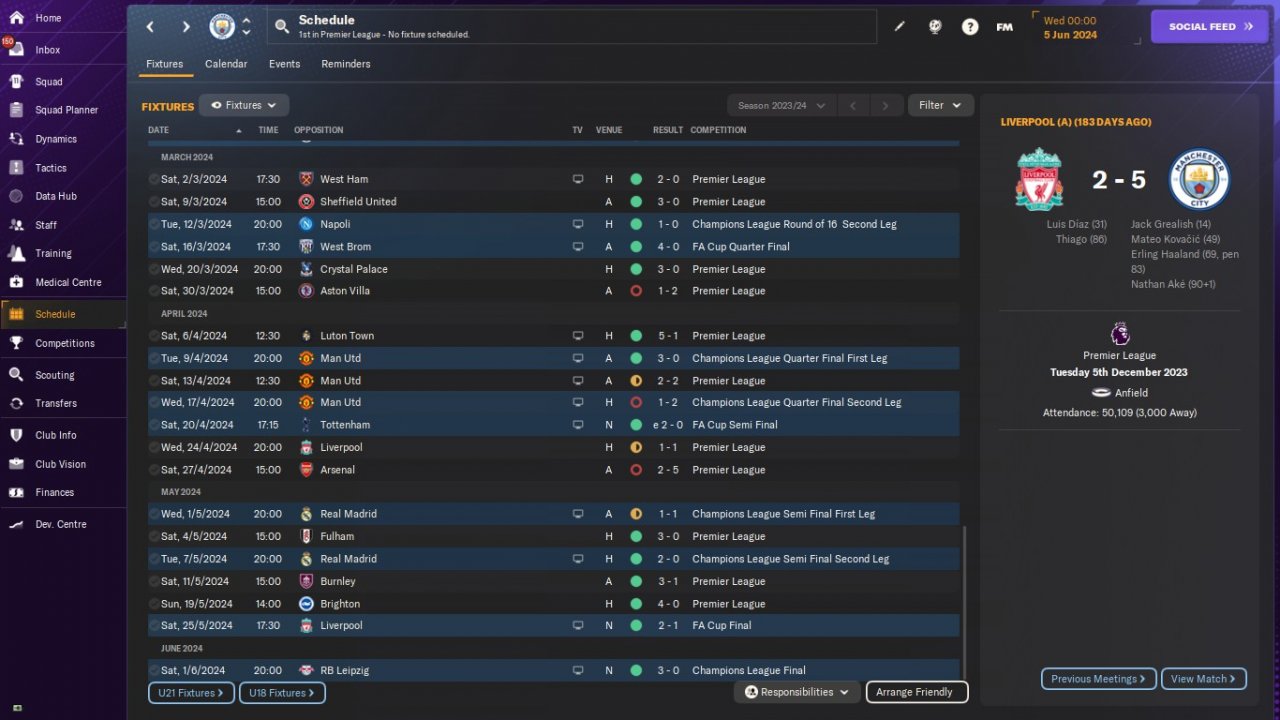Select the Club Vision sidebar icon
The width and height of the screenshot is (1280, 720).
click(16, 464)
